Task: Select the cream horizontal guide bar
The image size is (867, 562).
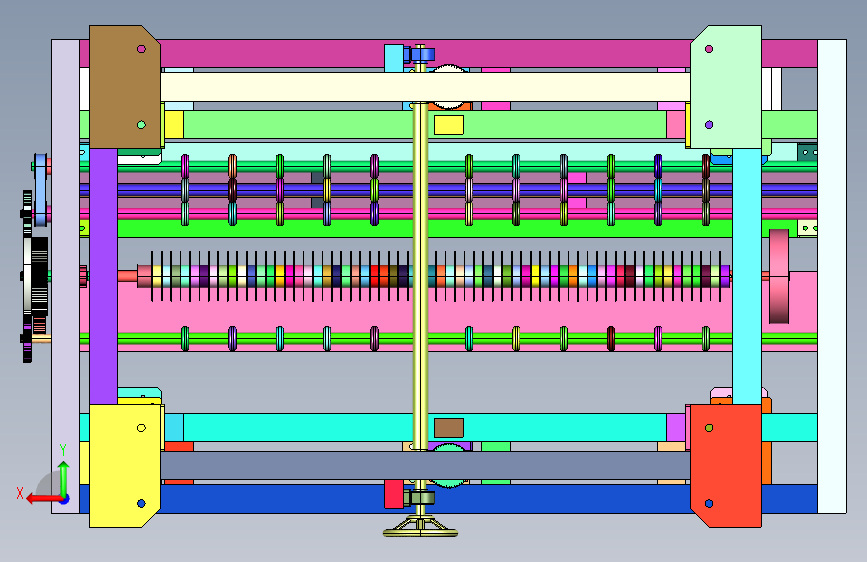Action: pyautogui.click(x=425, y=87)
